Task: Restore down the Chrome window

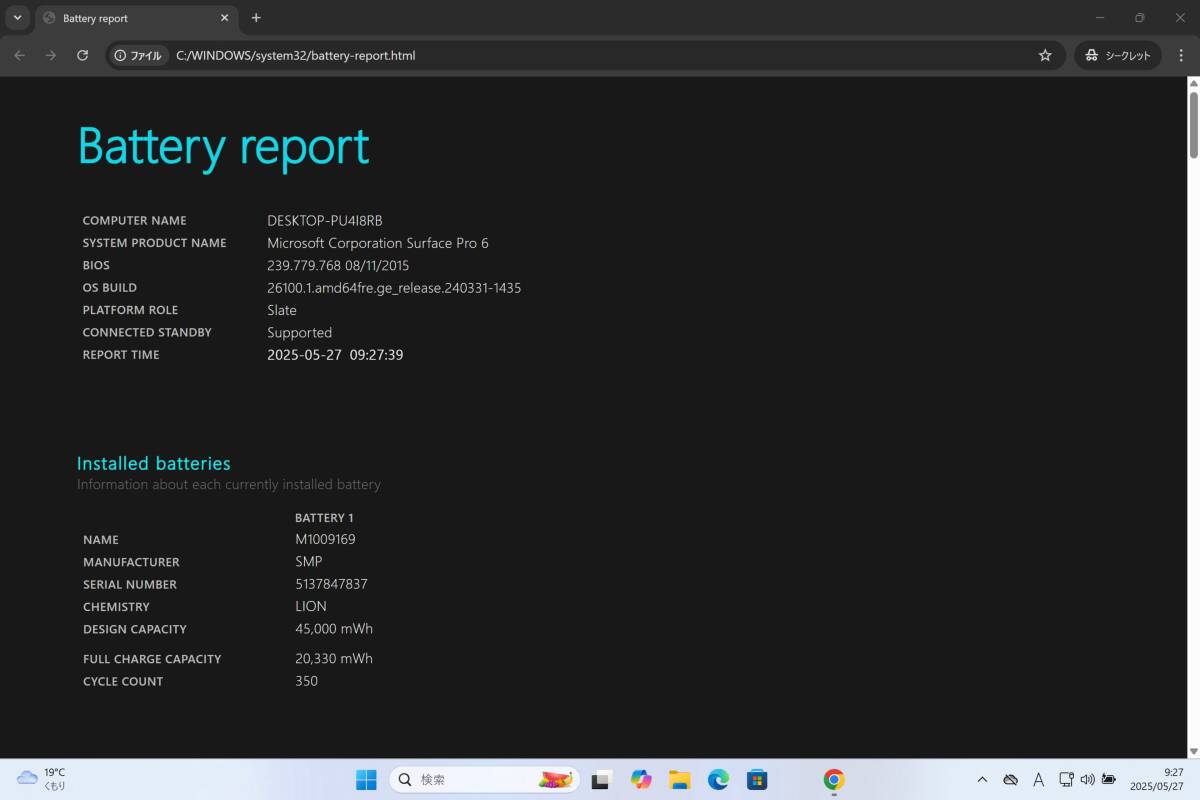Action: (x=1139, y=18)
